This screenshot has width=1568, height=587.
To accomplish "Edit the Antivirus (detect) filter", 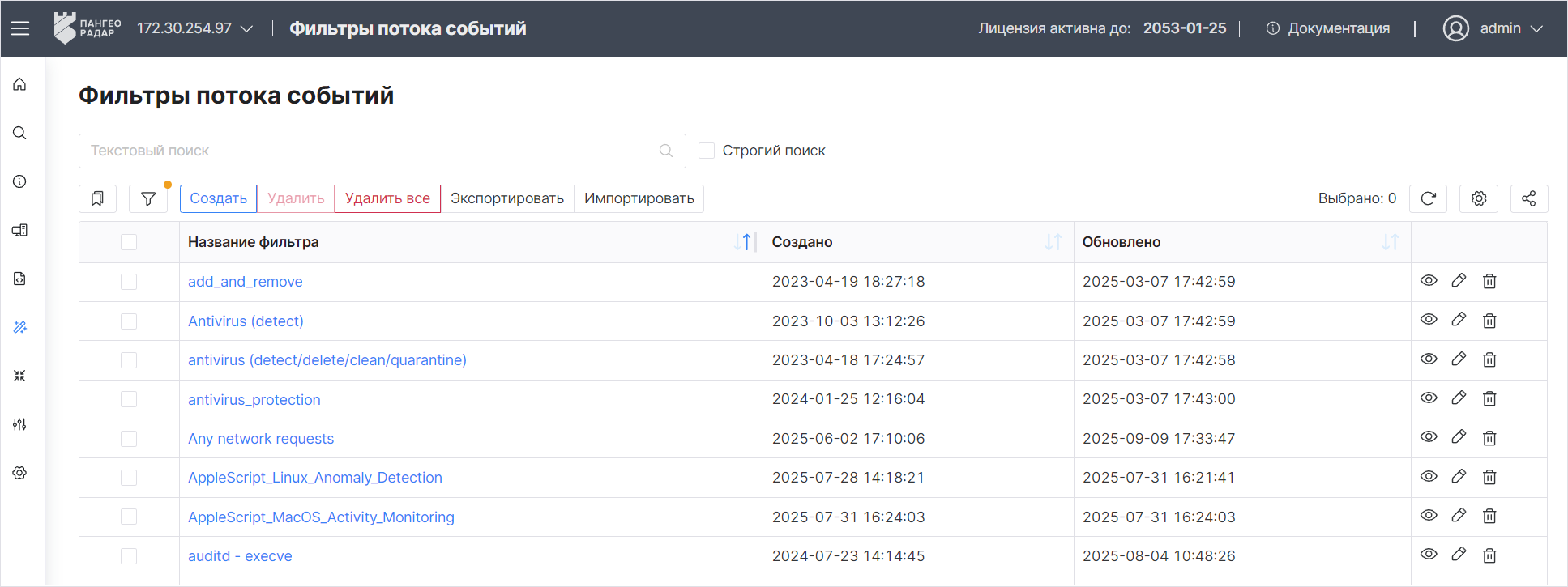I will click(1459, 320).
